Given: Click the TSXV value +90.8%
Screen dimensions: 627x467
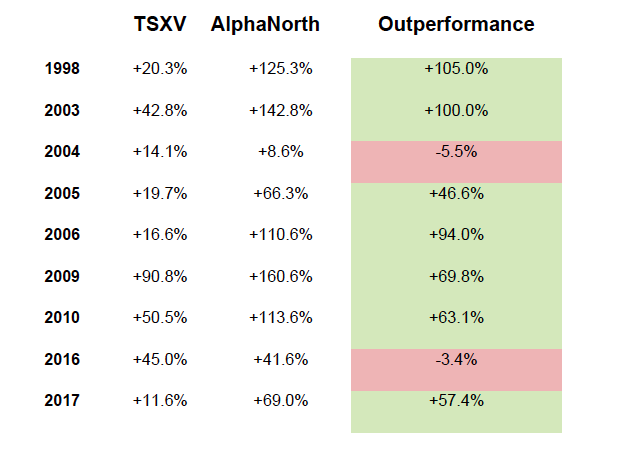Looking at the screenshot, I should (160, 276).
